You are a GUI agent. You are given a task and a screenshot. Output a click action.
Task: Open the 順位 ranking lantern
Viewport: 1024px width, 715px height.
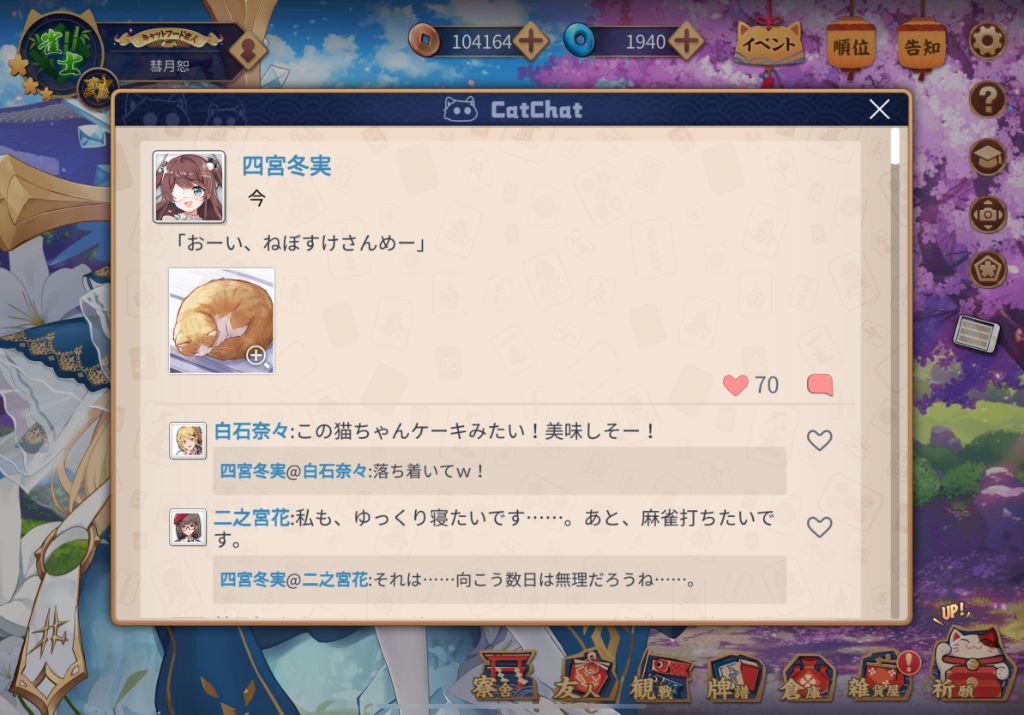tap(851, 46)
